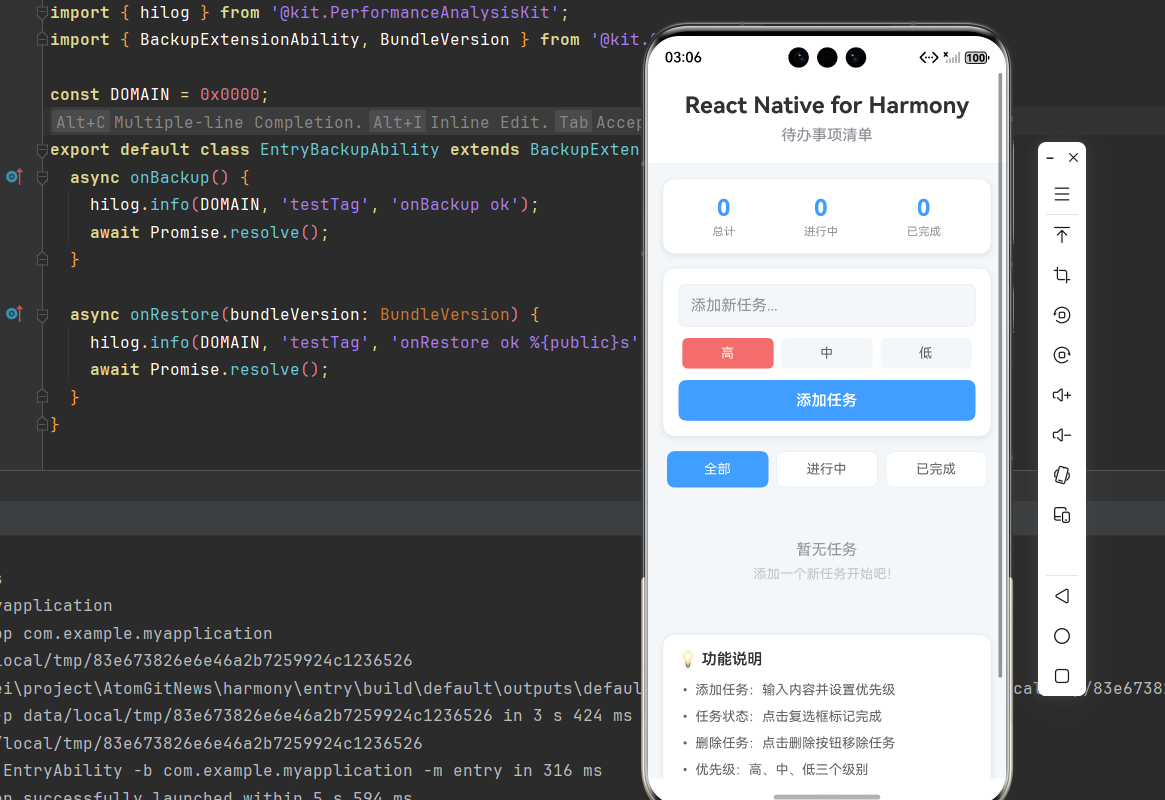Click the 添加任务：输入内容并设置优先级 bullet
The height and width of the screenshot is (800, 1165).
pyautogui.click(x=795, y=689)
